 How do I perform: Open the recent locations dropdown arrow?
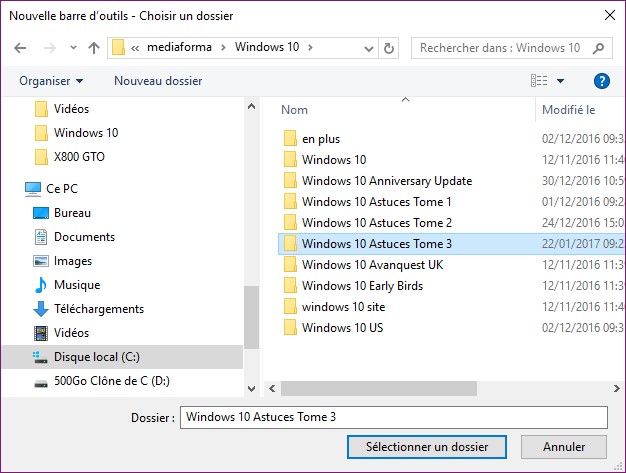pos(73,48)
